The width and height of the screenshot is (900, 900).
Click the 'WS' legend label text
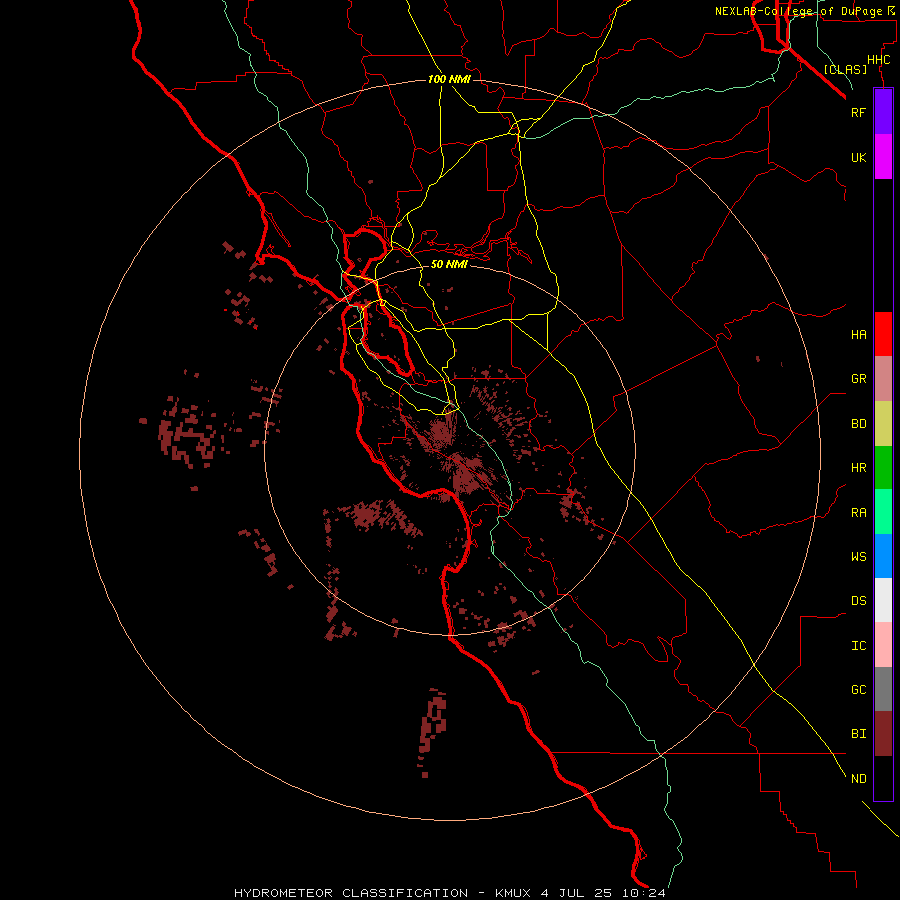click(858, 556)
